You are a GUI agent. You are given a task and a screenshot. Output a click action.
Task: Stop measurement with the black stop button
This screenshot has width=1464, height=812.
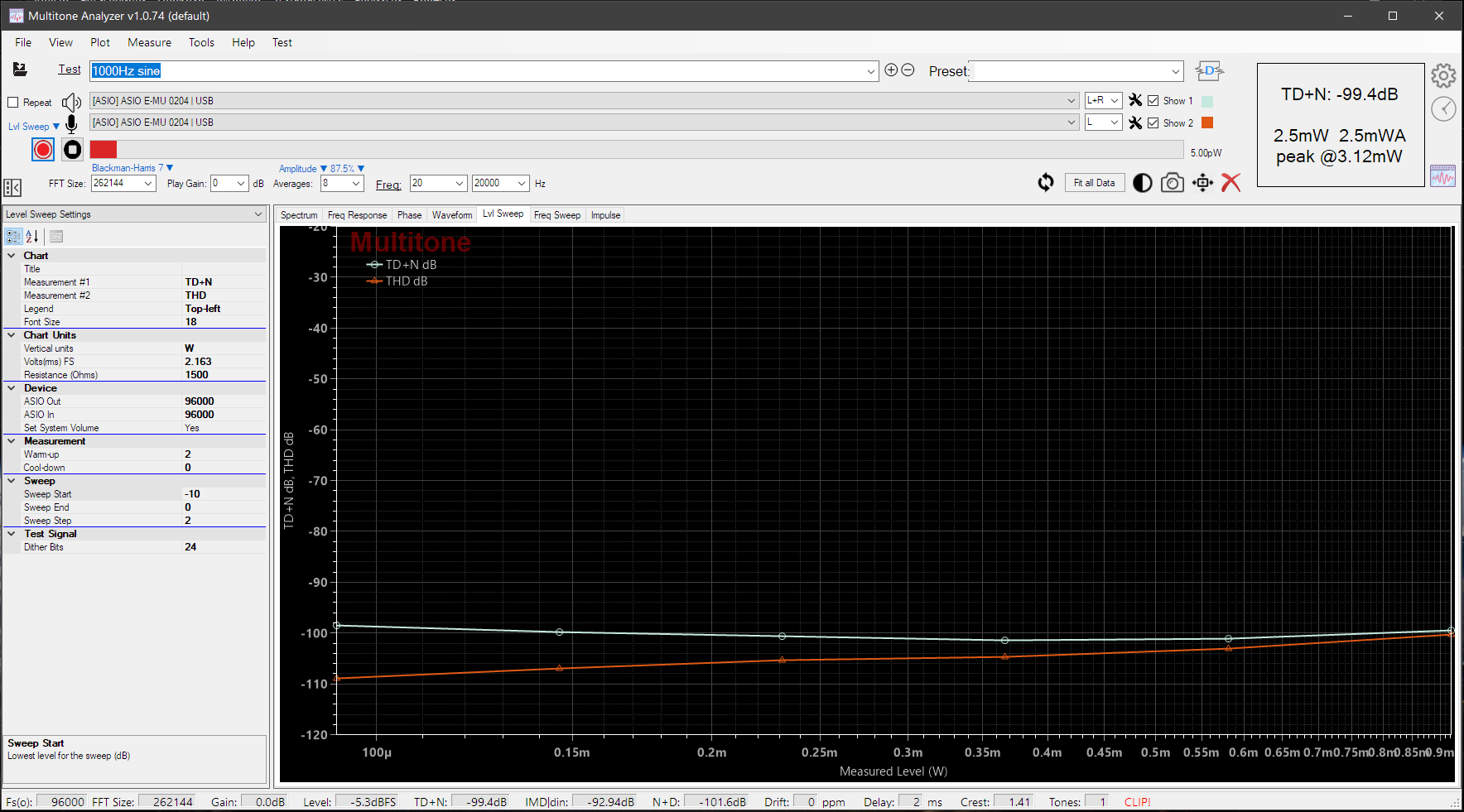73,149
